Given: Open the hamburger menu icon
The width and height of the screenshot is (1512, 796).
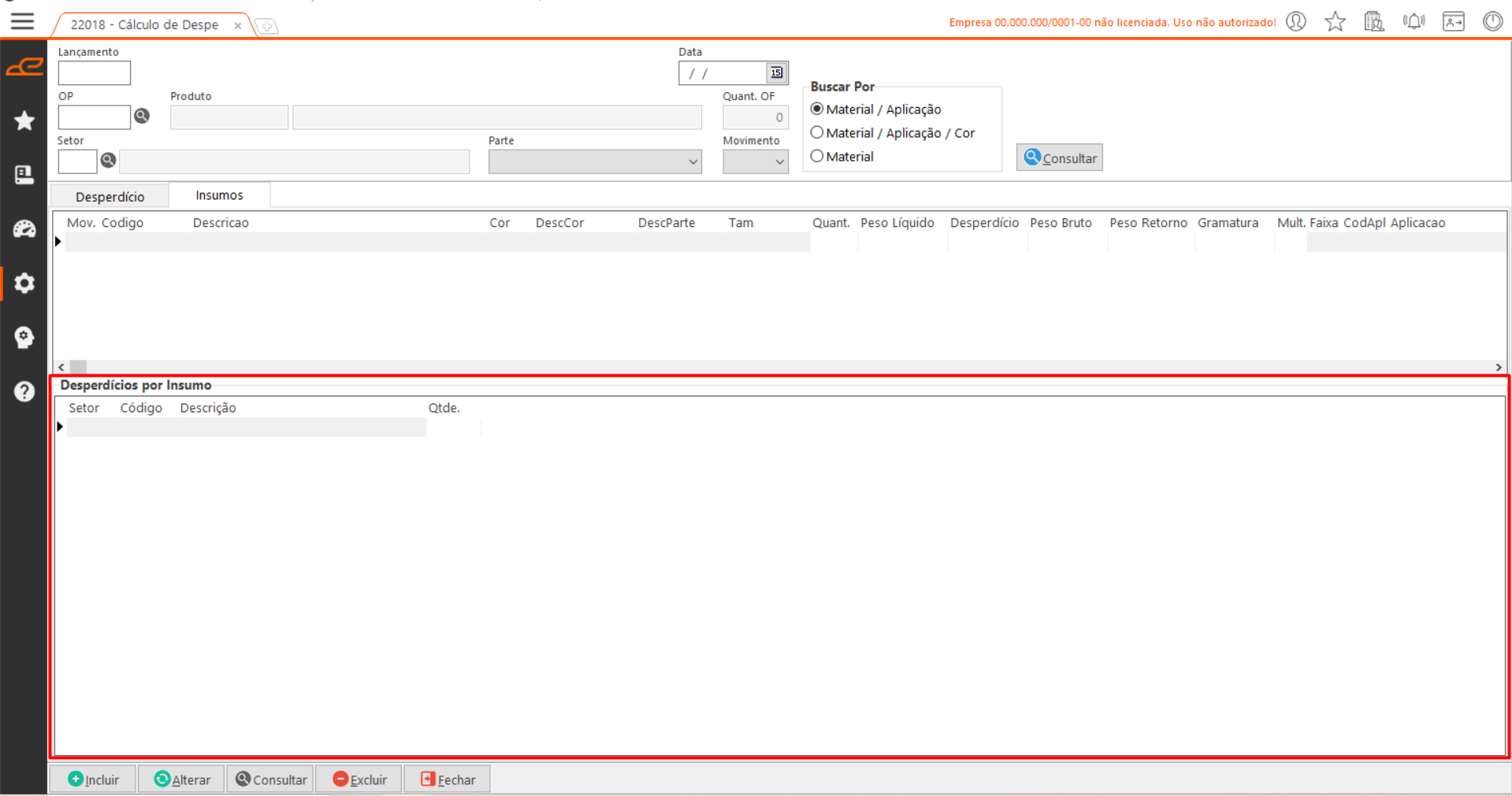Looking at the screenshot, I should [22, 21].
